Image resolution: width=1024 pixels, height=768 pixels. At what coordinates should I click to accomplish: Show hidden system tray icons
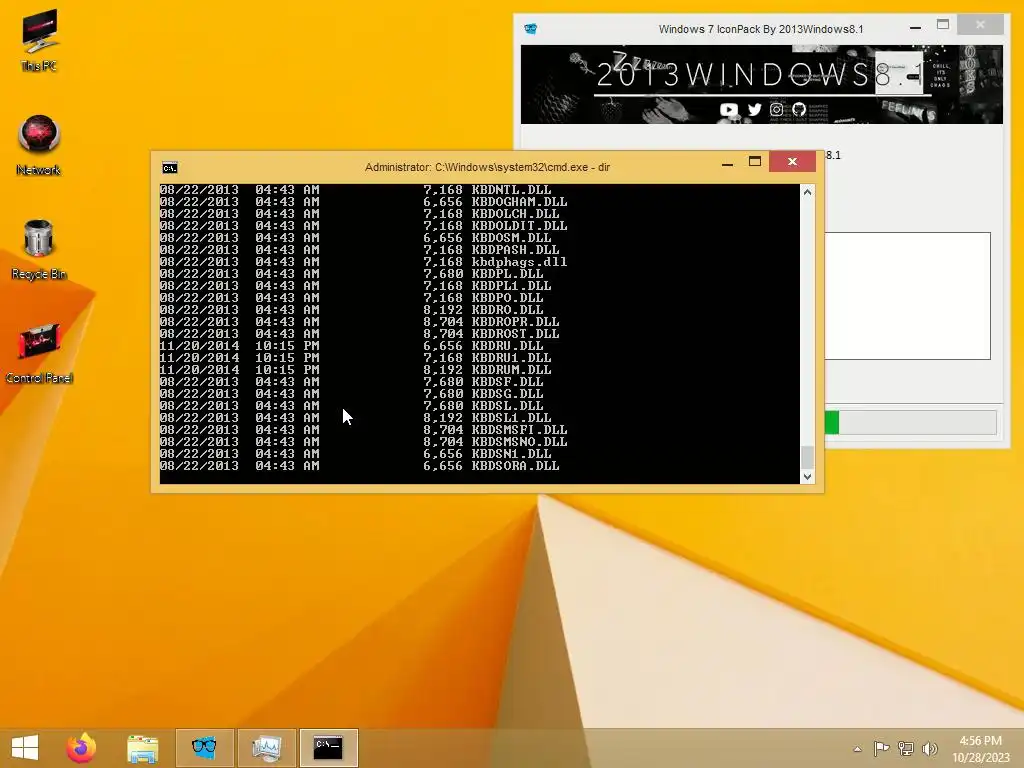(857, 749)
